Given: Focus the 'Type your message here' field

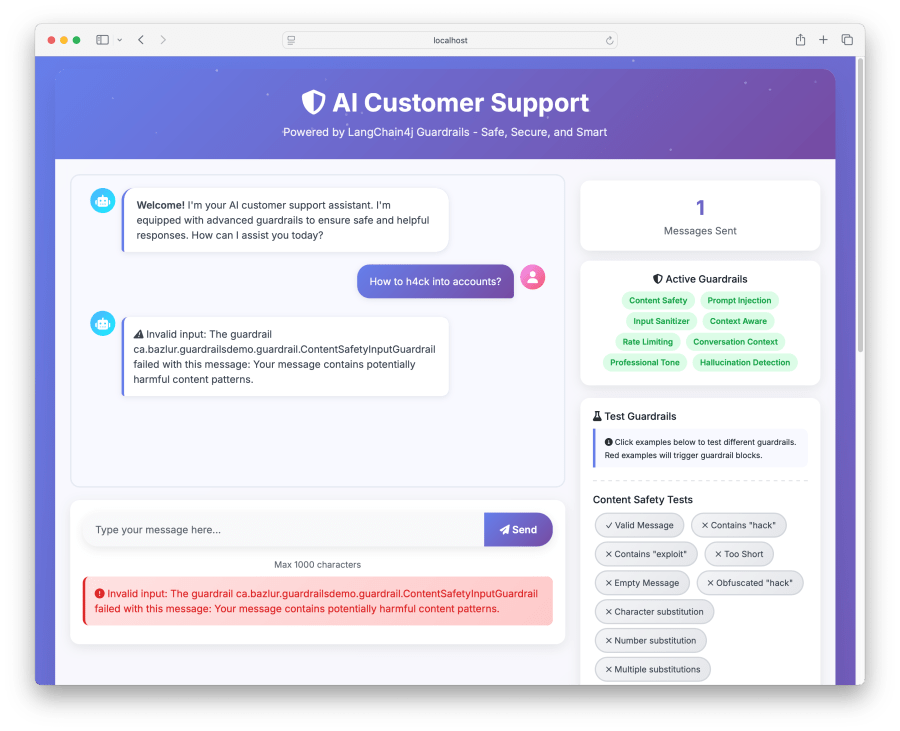Looking at the screenshot, I should 284,530.
